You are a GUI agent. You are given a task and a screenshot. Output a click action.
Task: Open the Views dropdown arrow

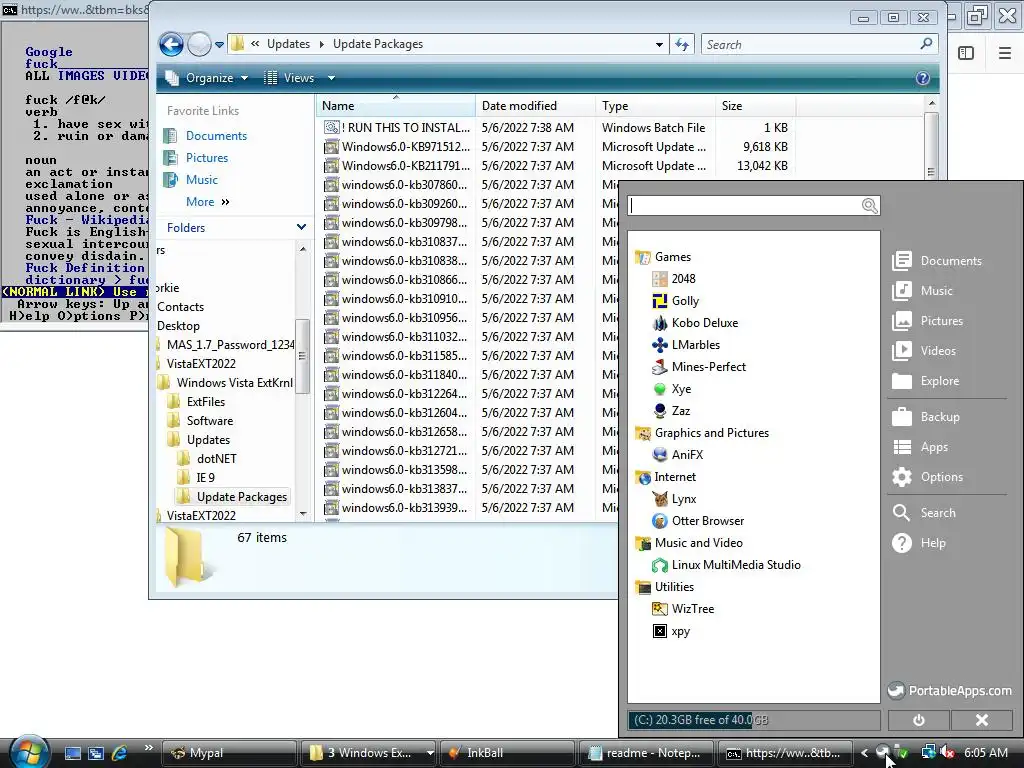(331, 78)
